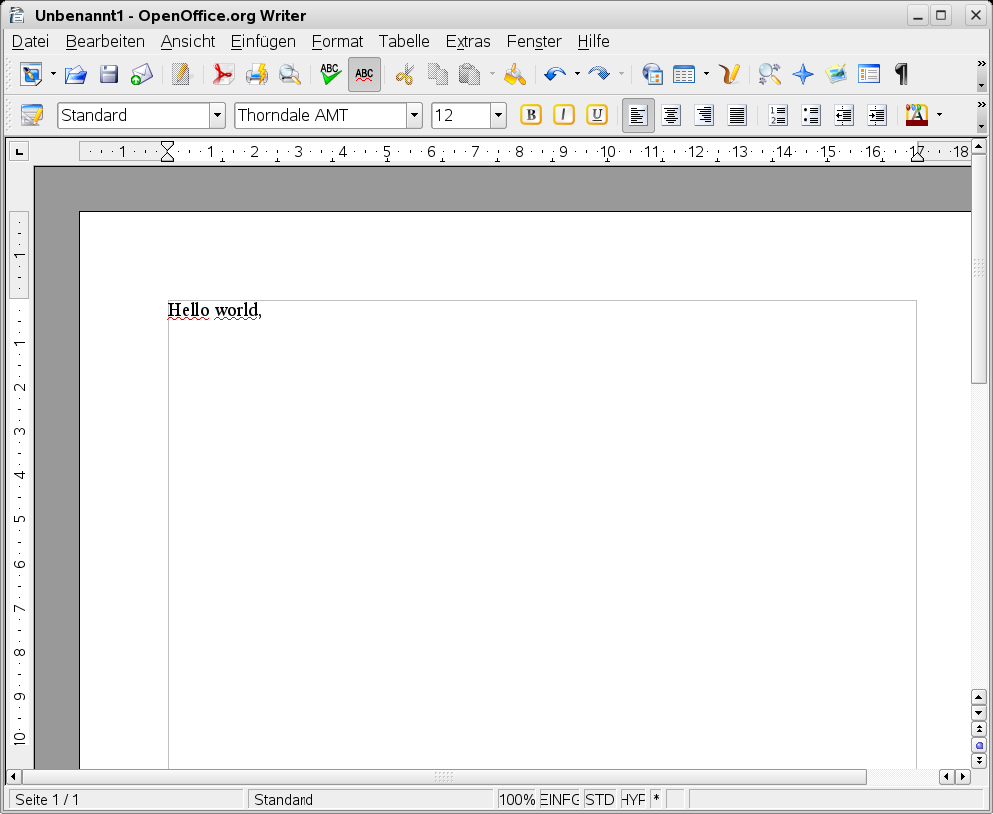Toggle automatic spellchecking
This screenshot has height=814, width=993.
click(x=363, y=74)
